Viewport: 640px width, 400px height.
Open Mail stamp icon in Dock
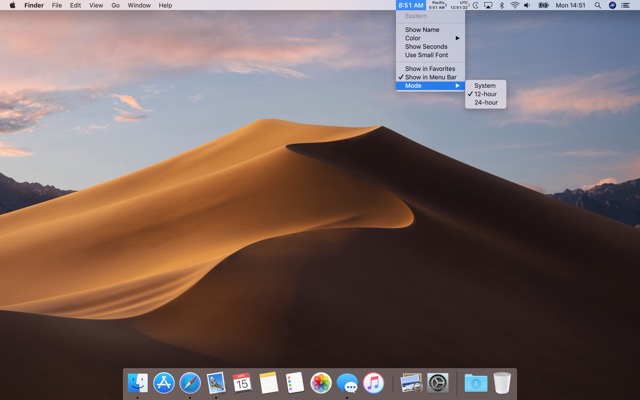(216, 383)
